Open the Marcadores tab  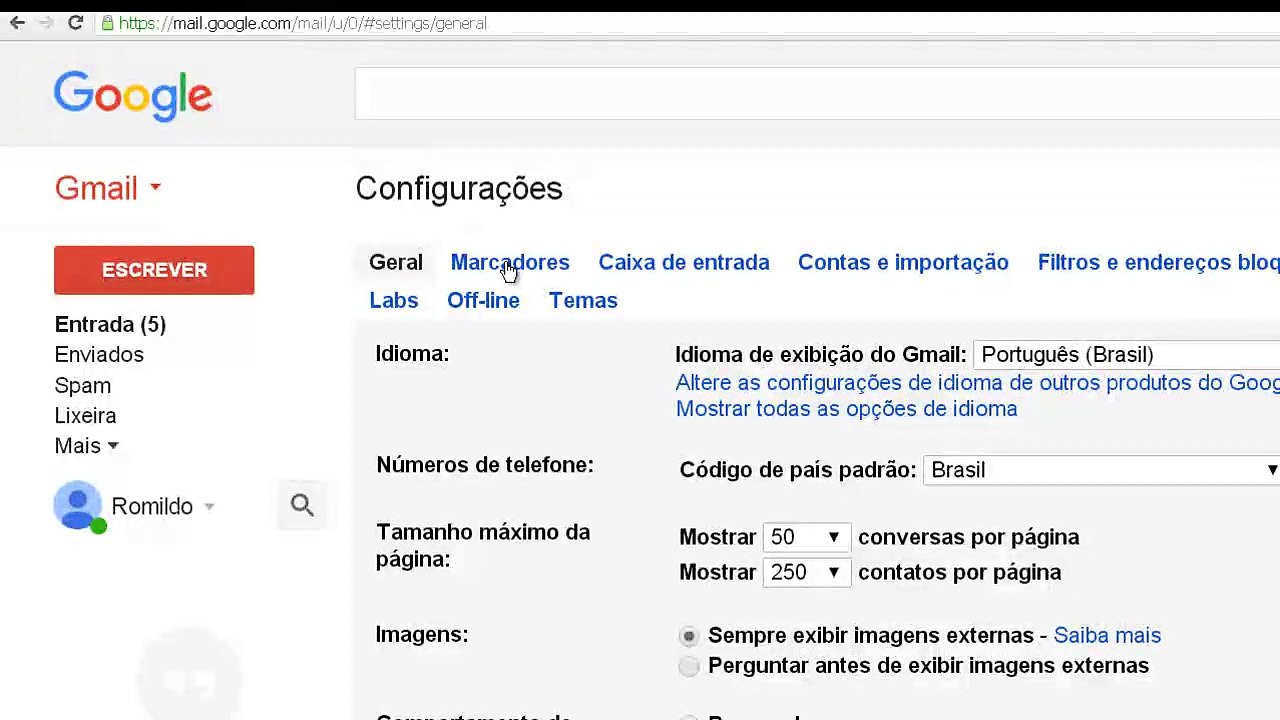point(510,262)
